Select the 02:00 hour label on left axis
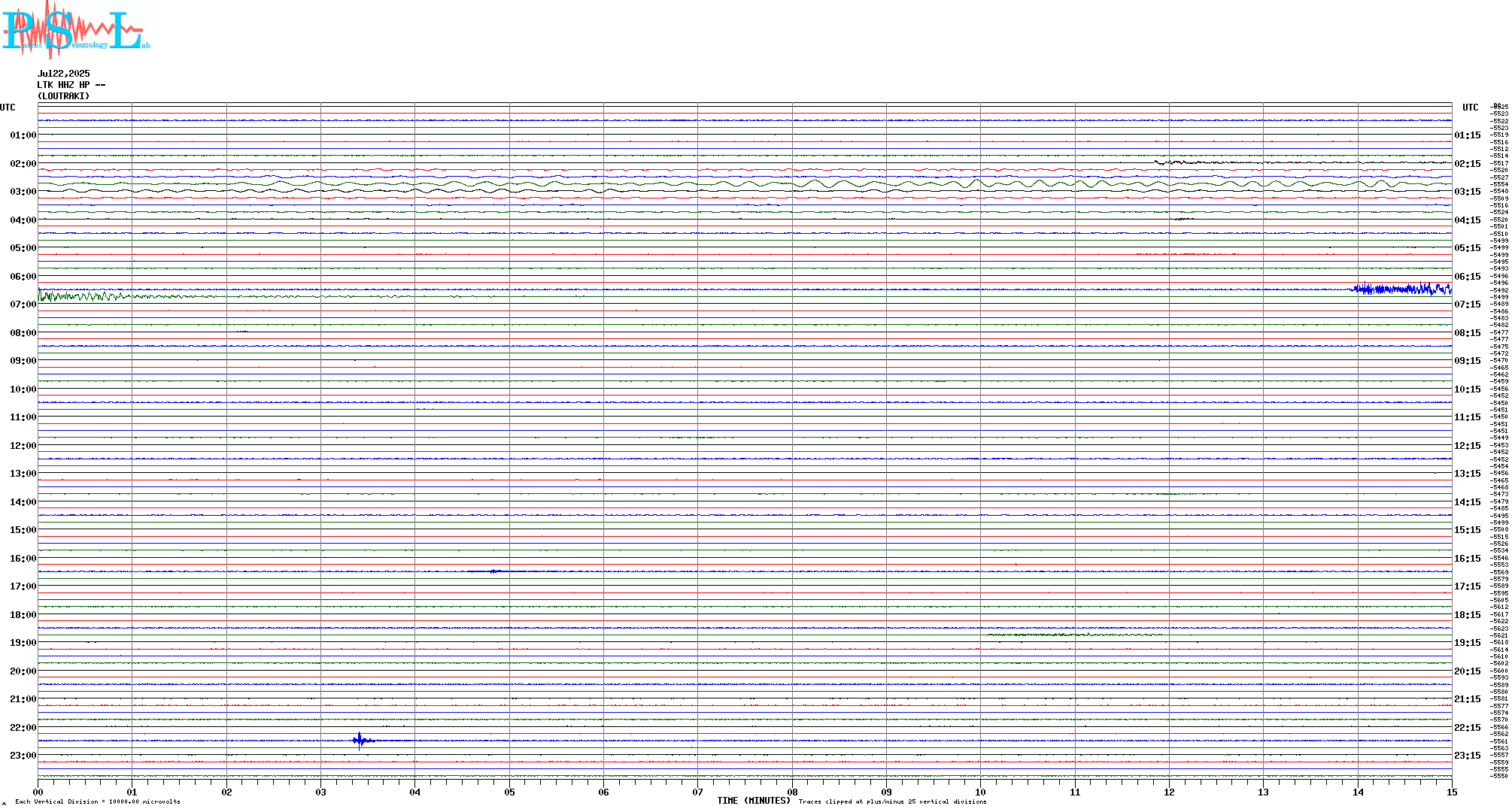The image size is (1512, 812). click(x=23, y=164)
